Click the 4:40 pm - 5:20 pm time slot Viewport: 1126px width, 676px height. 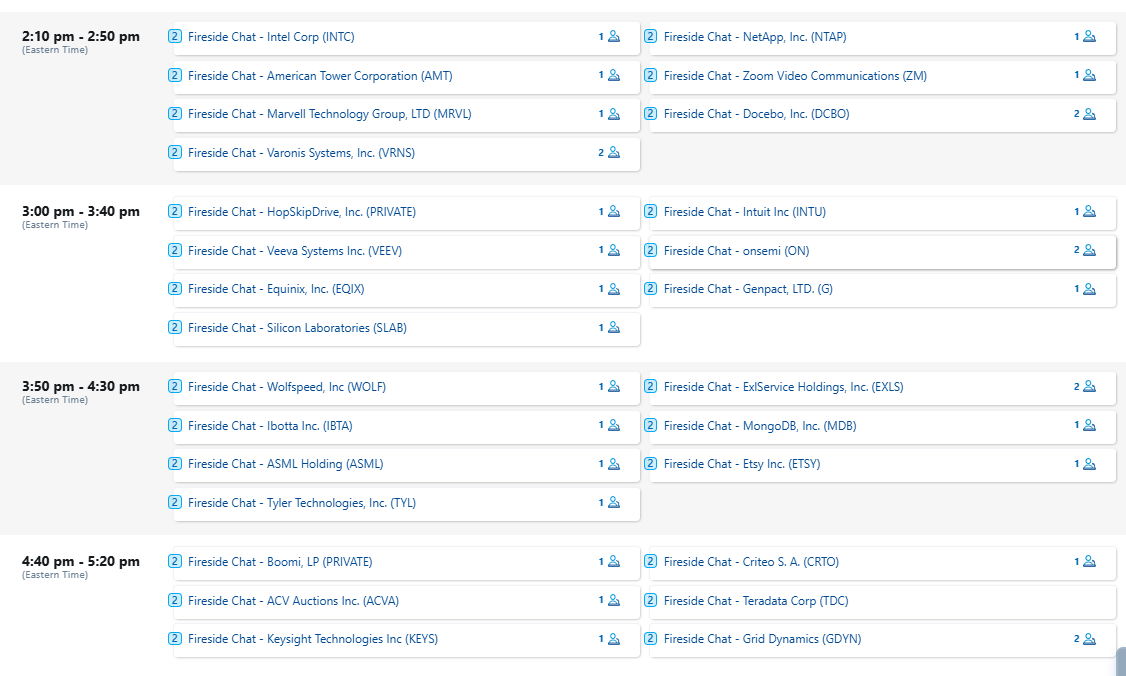(x=80, y=561)
